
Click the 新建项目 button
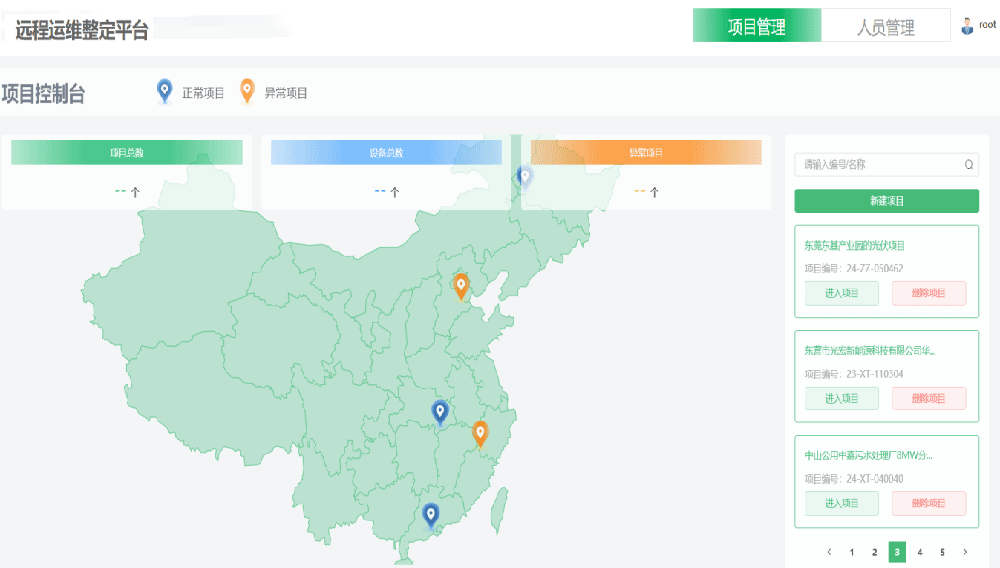click(886, 201)
